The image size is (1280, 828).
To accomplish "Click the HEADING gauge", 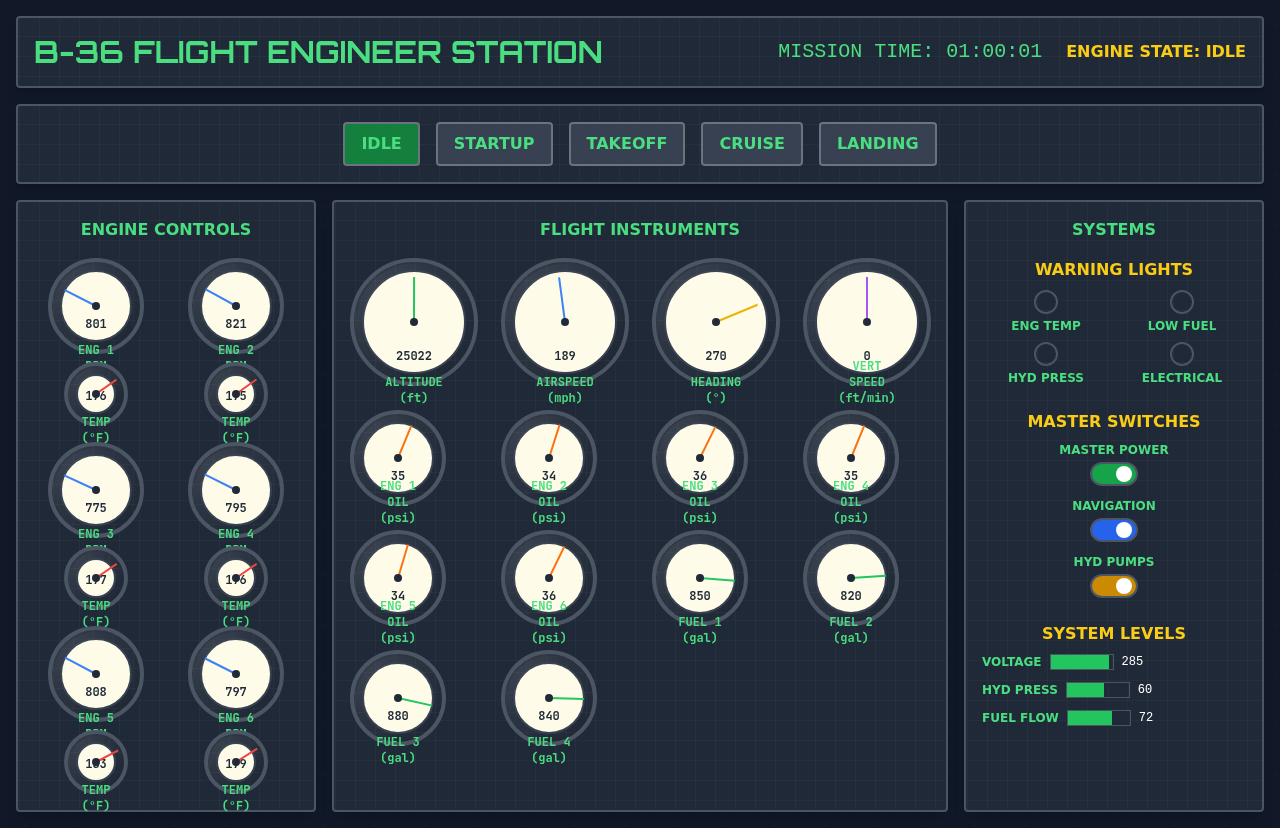I will point(715,322).
